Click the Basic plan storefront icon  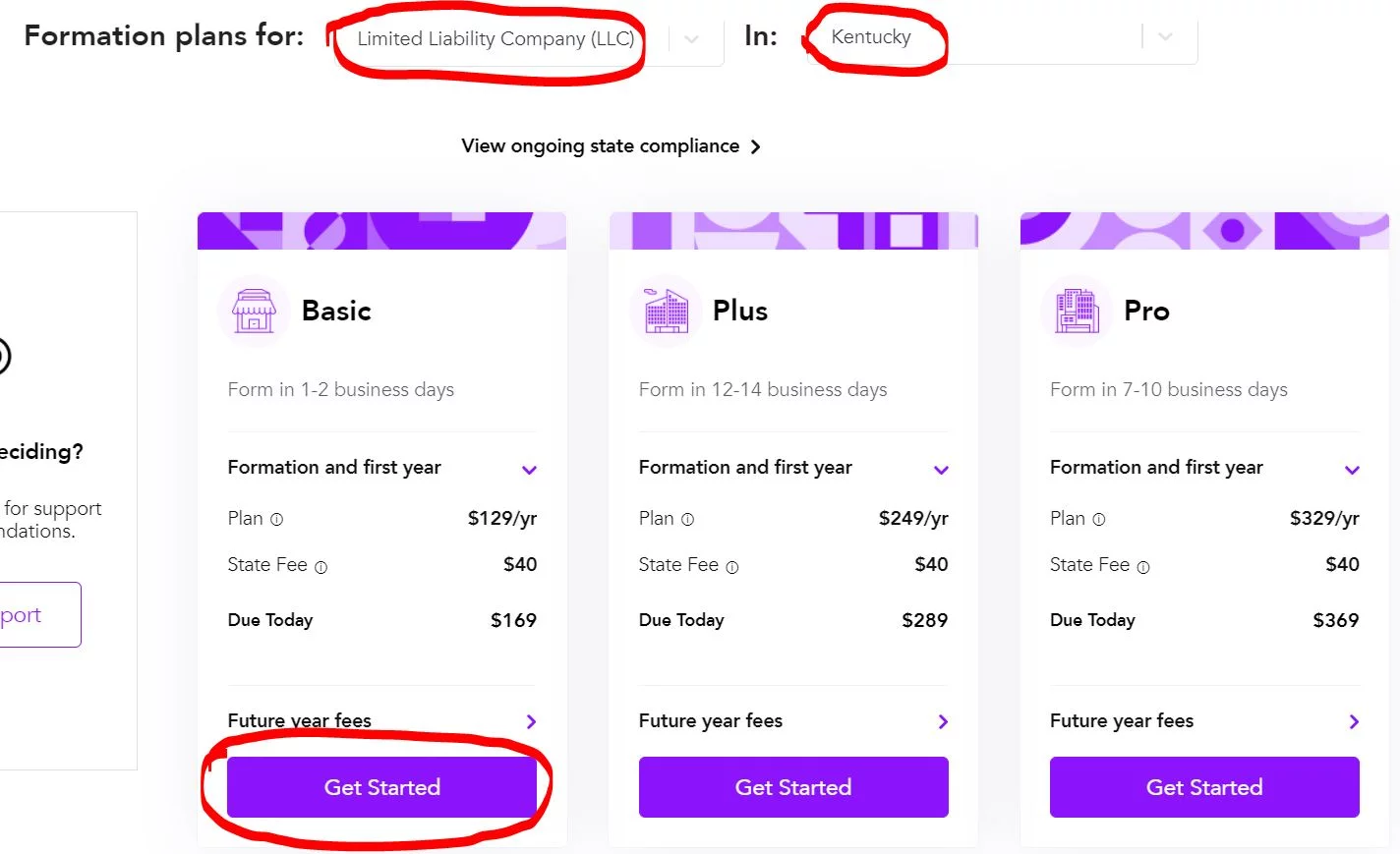click(x=254, y=311)
